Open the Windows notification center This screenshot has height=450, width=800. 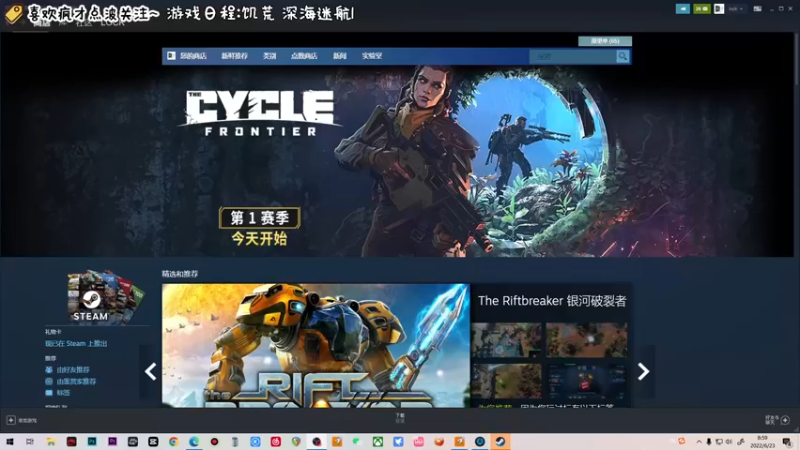[x=787, y=442]
